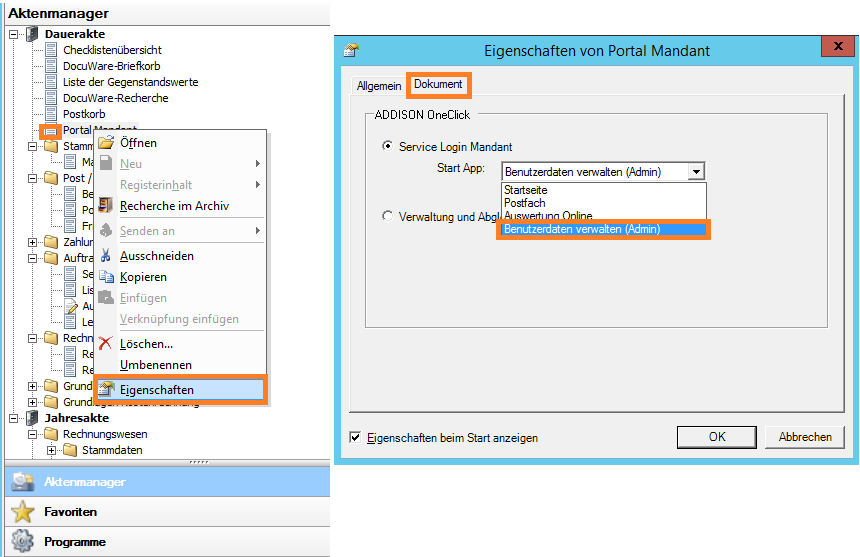Select the Liste der Gegenstandswerte entry
The image size is (860, 557).
coord(131,82)
